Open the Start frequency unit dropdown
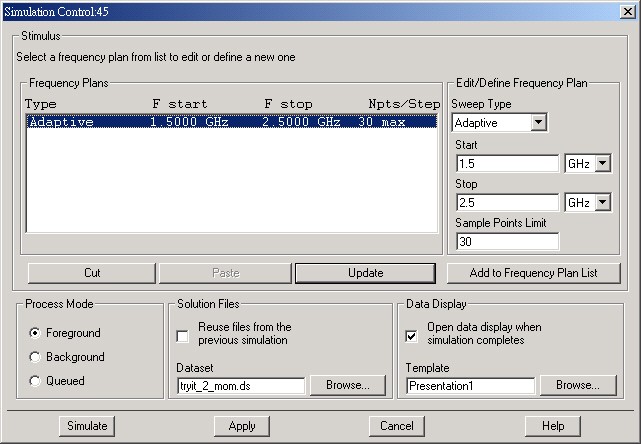 pyautogui.click(x=603, y=164)
